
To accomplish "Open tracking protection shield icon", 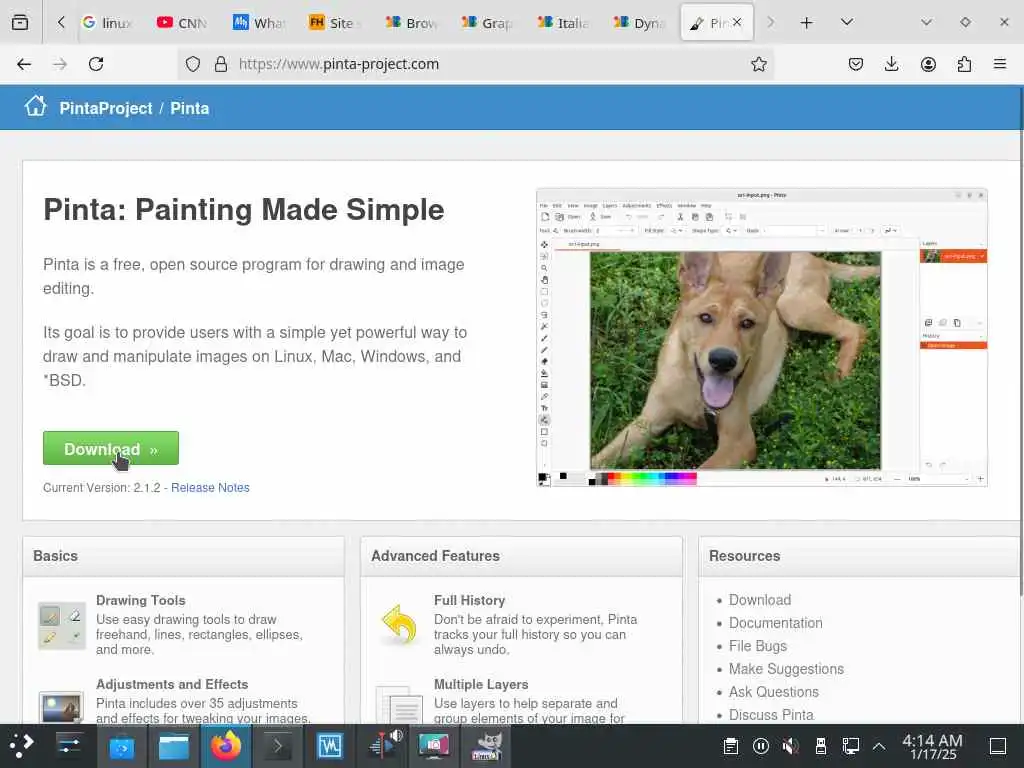I will pos(193,64).
